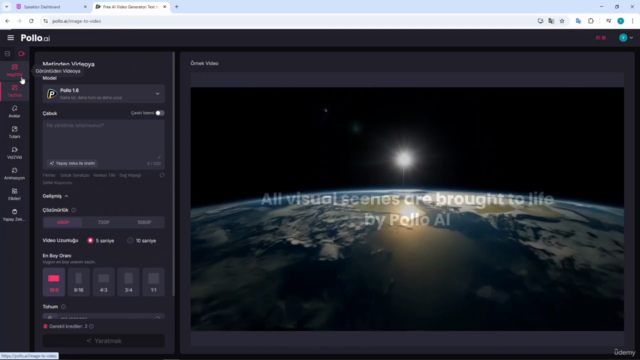Open the Chrome profile avatar

click(620, 21)
